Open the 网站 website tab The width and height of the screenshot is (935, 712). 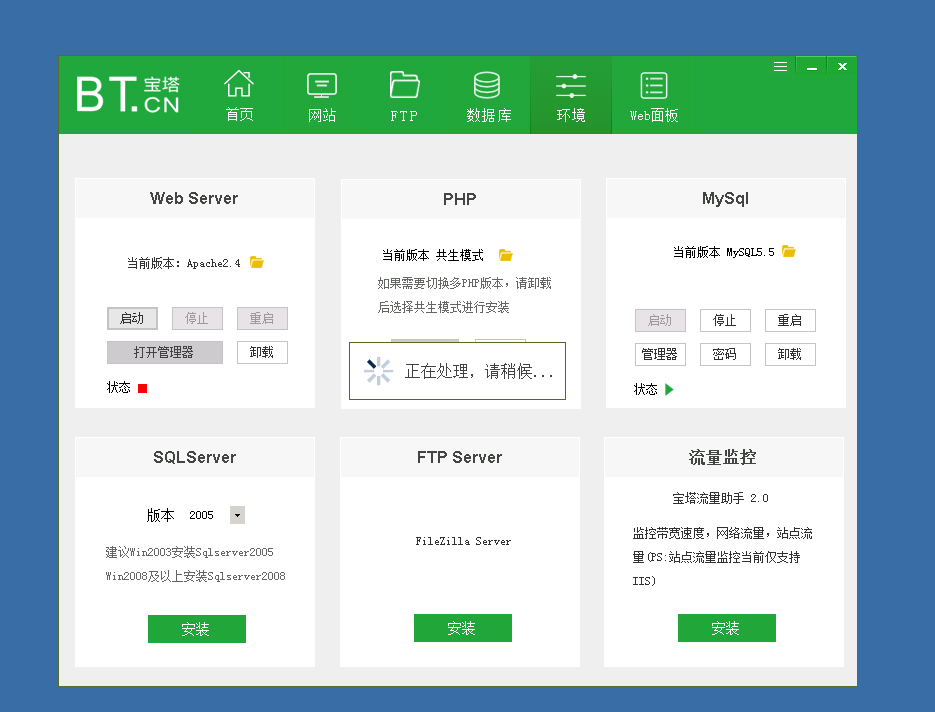[322, 95]
